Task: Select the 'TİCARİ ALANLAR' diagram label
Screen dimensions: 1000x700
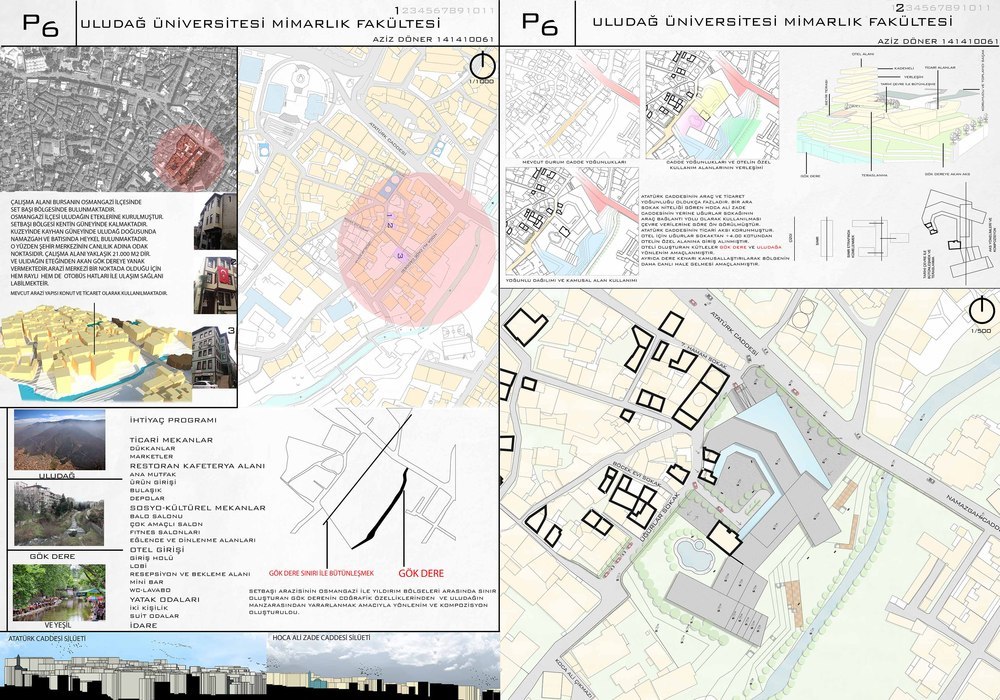Action: pos(940,67)
